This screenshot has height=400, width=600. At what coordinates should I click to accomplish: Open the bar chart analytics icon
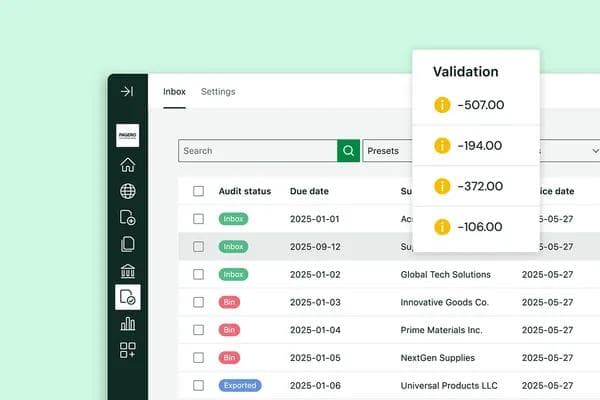coord(127,323)
